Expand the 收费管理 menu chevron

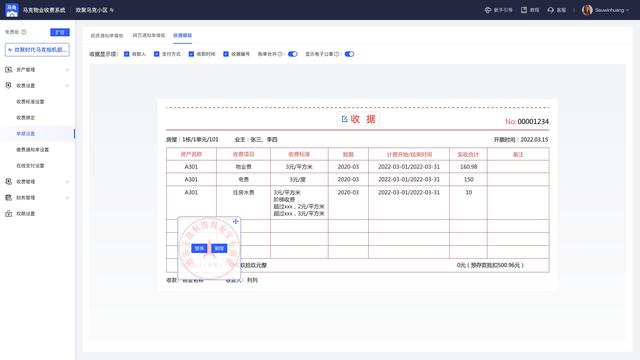67,182
